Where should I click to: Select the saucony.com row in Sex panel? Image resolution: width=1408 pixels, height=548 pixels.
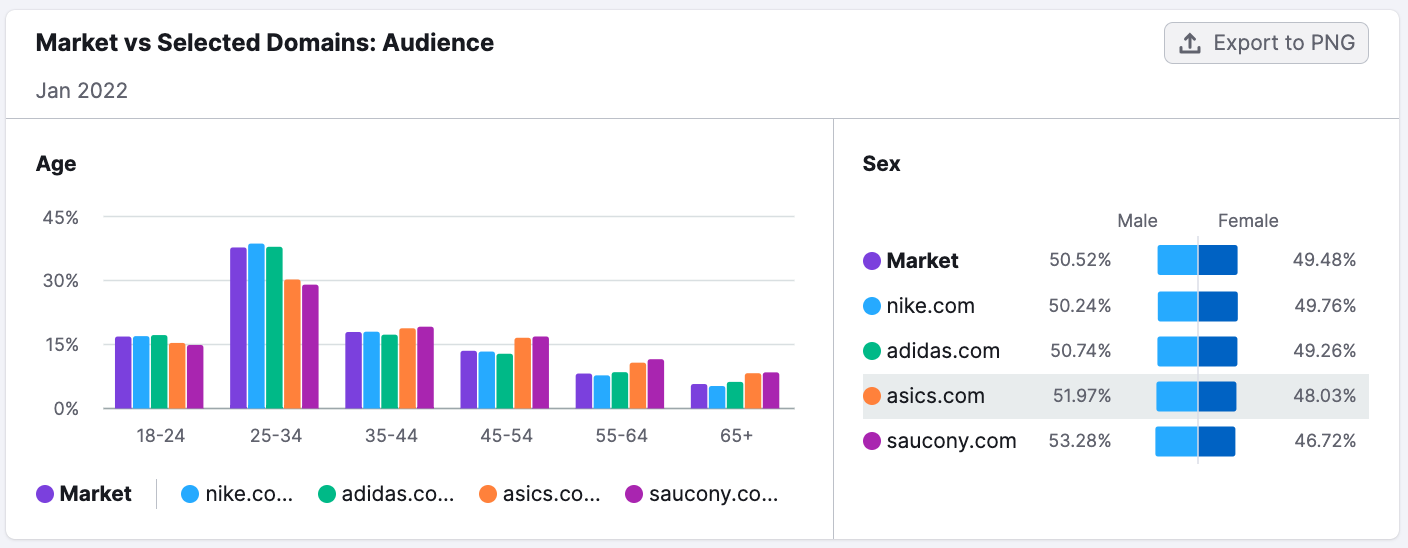pos(951,441)
